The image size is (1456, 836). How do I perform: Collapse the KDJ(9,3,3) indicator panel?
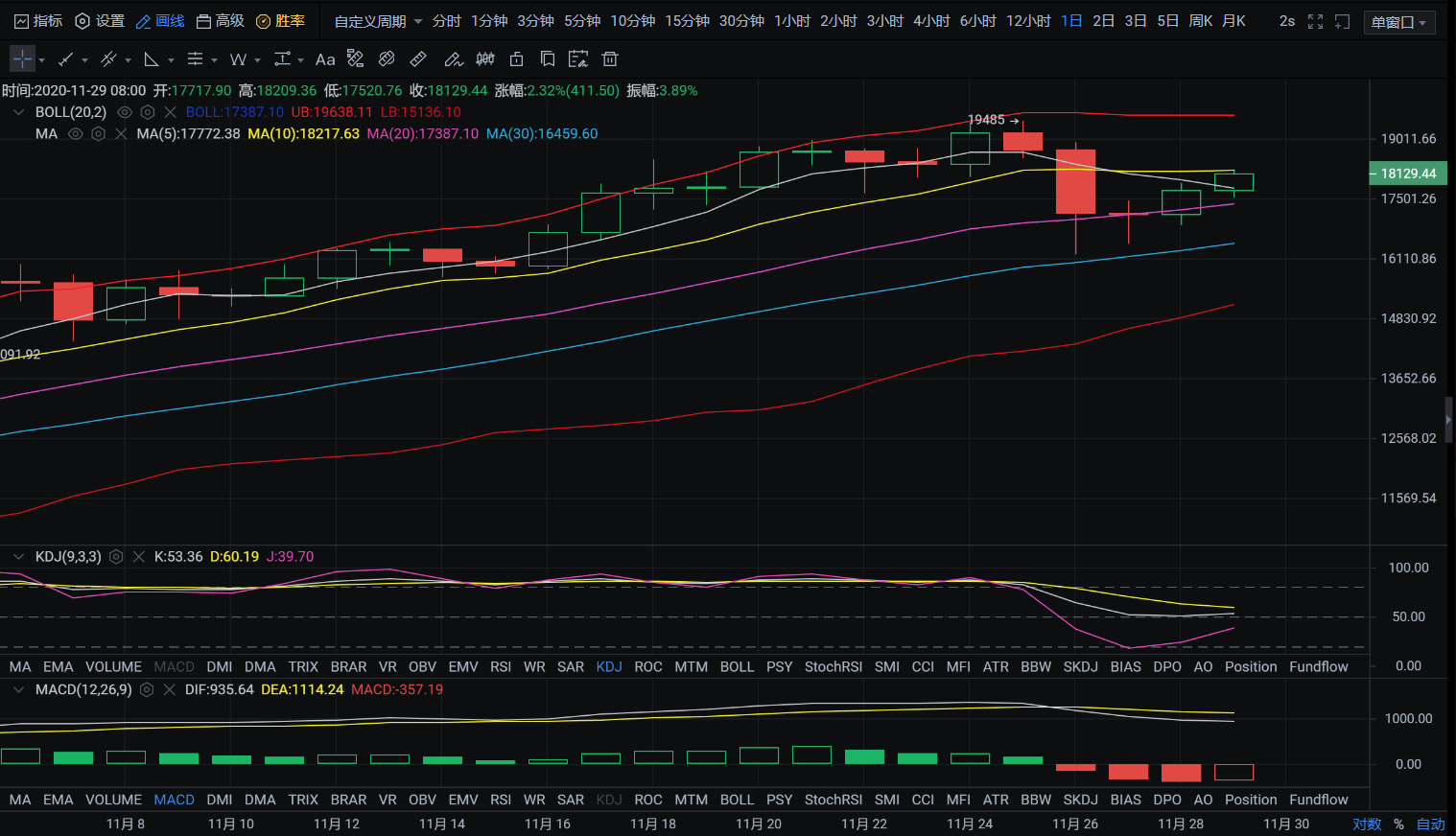pyautogui.click(x=18, y=557)
